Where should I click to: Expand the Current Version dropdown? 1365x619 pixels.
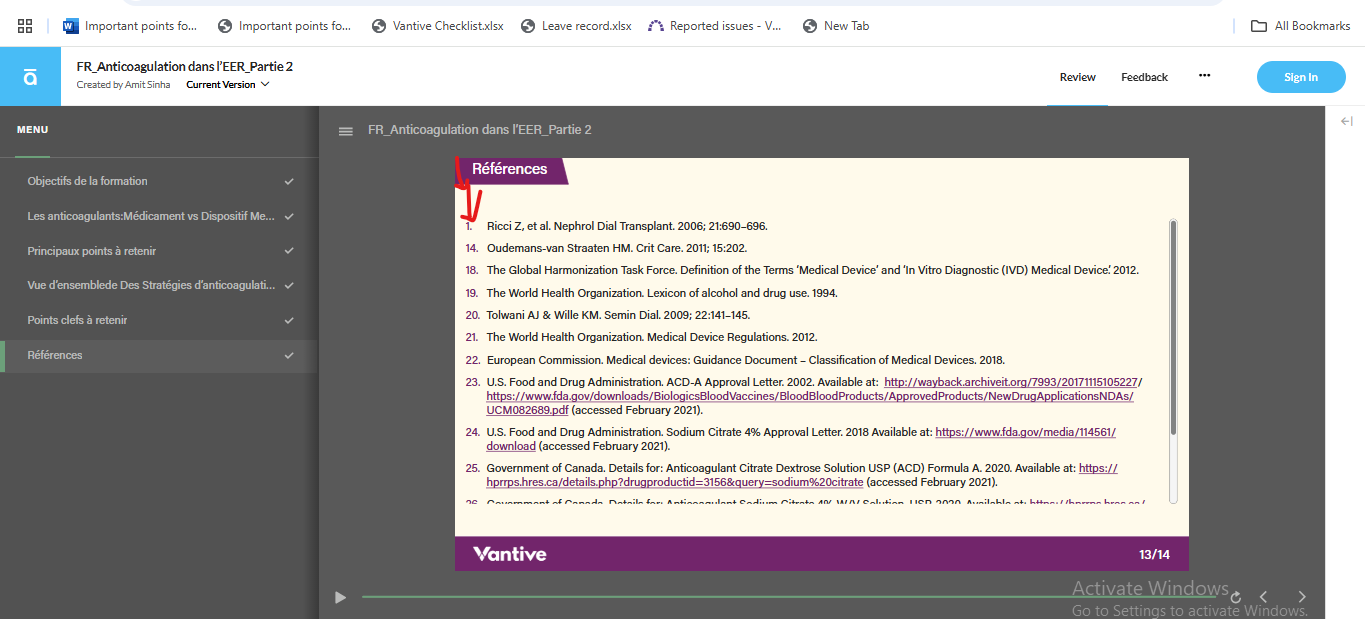click(x=228, y=85)
